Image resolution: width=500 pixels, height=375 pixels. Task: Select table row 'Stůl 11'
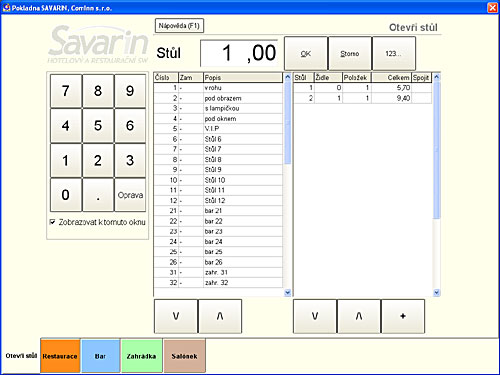tap(218, 190)
